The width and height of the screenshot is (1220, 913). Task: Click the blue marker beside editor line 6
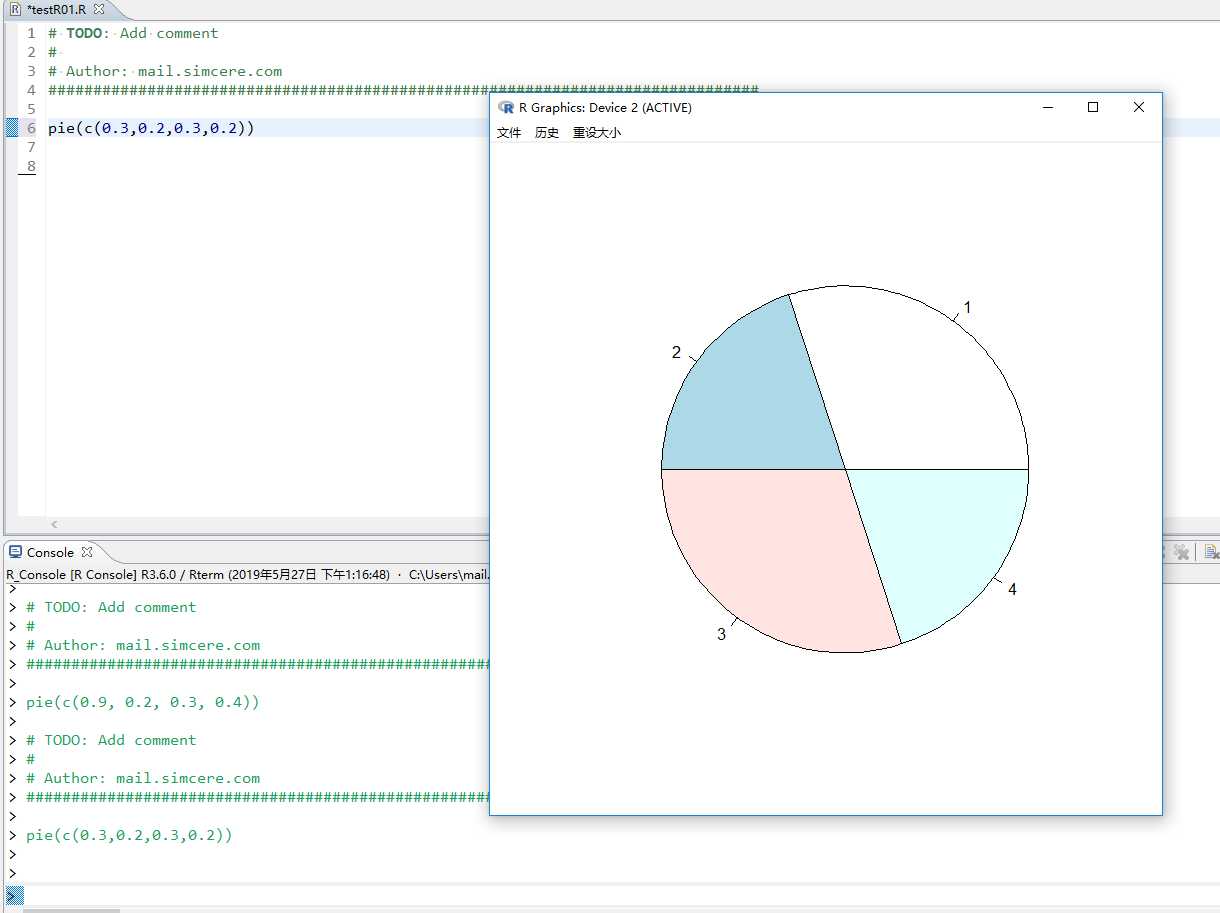11,128
